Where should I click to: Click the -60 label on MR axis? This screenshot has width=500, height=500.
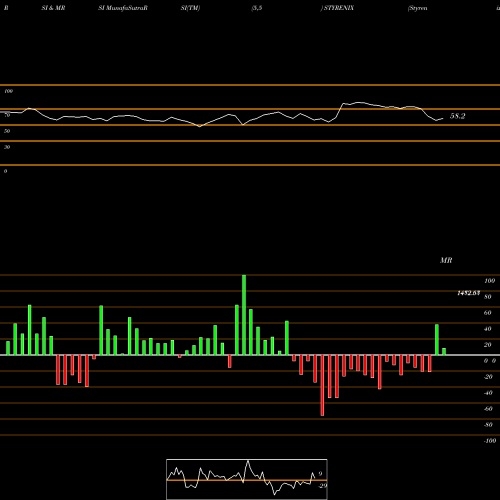pyautogui.click(x=488, y=409)
